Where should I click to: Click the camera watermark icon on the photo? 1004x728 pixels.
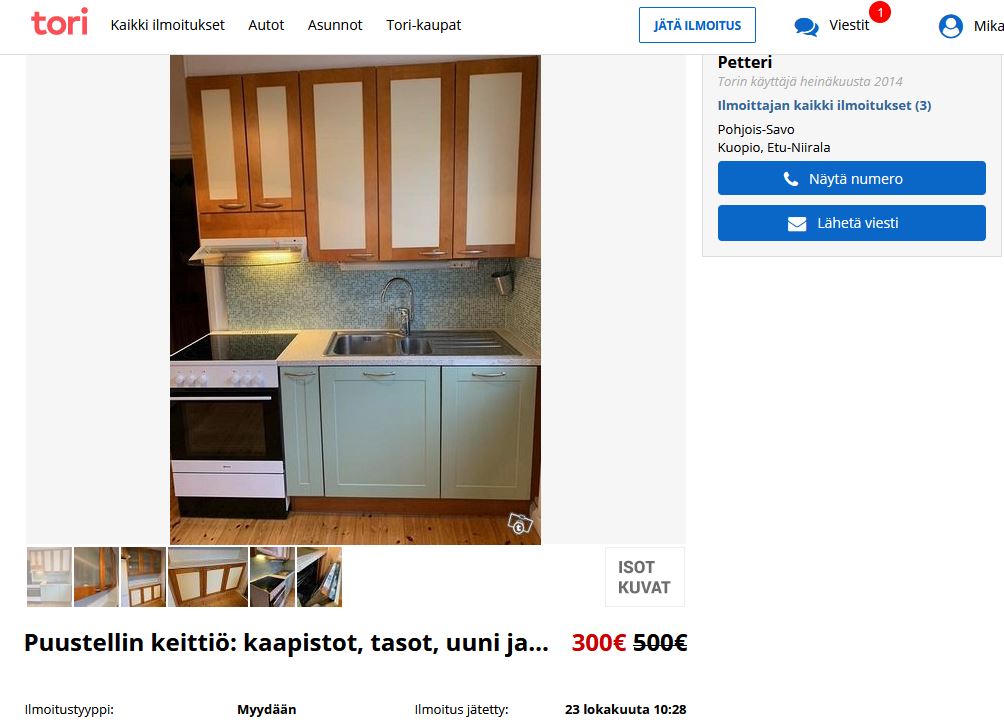(520, 524)
